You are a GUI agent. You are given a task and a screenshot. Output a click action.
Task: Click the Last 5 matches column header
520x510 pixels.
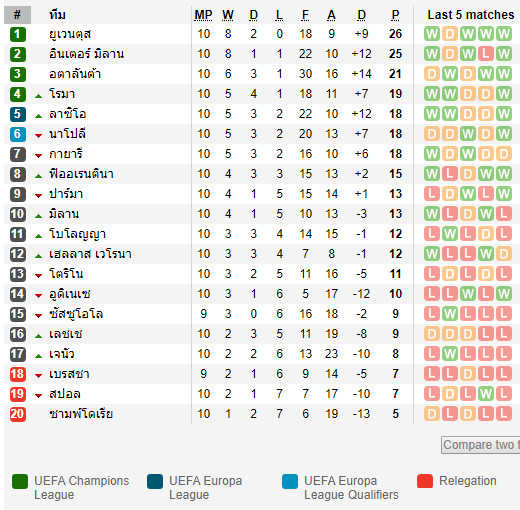pos(471,15)
